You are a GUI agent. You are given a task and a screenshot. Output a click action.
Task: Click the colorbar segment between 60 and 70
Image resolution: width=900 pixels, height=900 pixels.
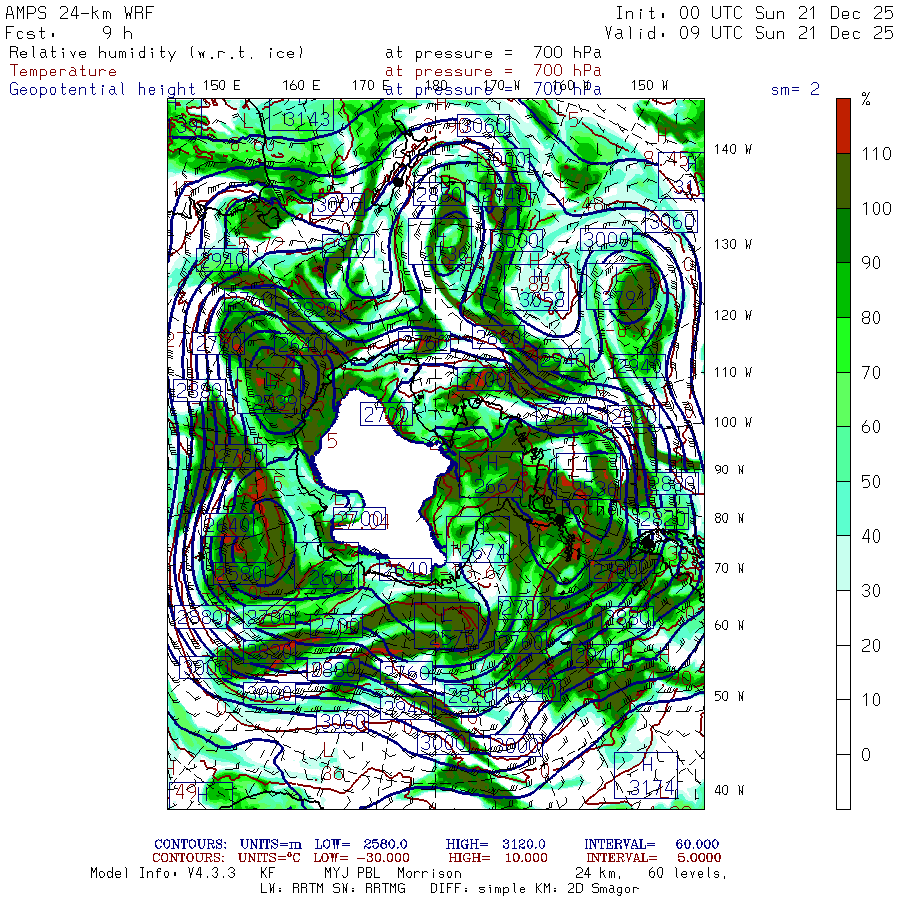[x=843, y=401]
